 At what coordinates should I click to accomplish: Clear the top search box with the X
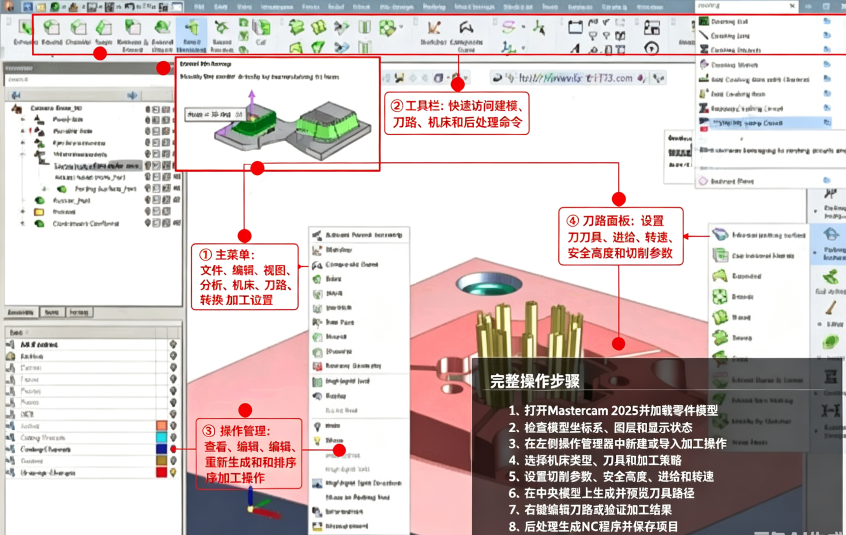(792, 6)
